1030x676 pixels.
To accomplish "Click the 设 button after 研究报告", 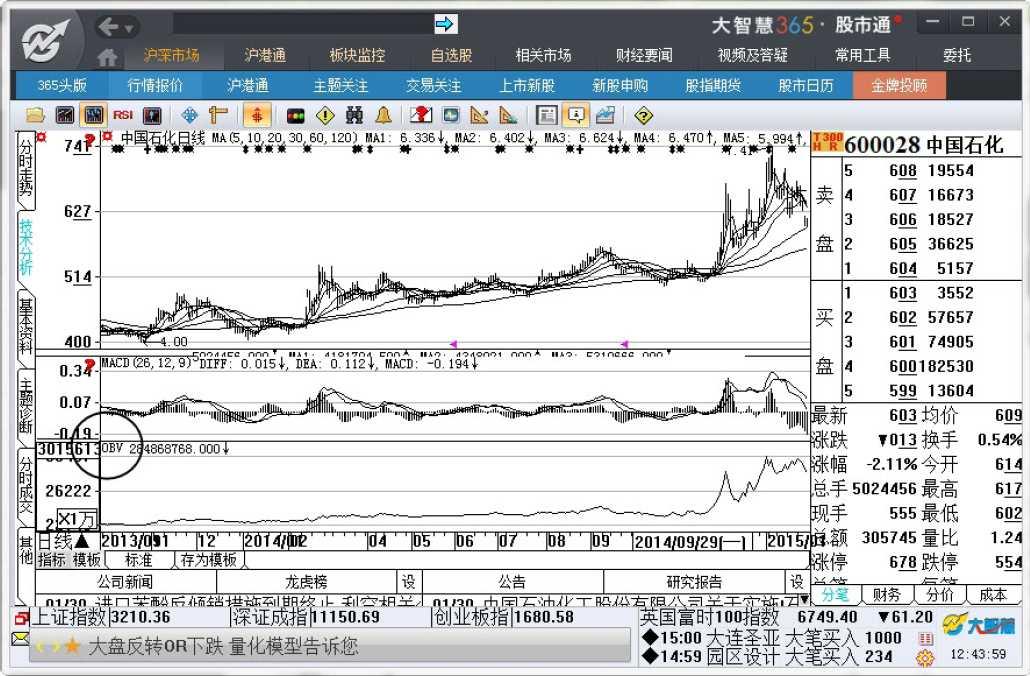I will click(x=797, y=582).
